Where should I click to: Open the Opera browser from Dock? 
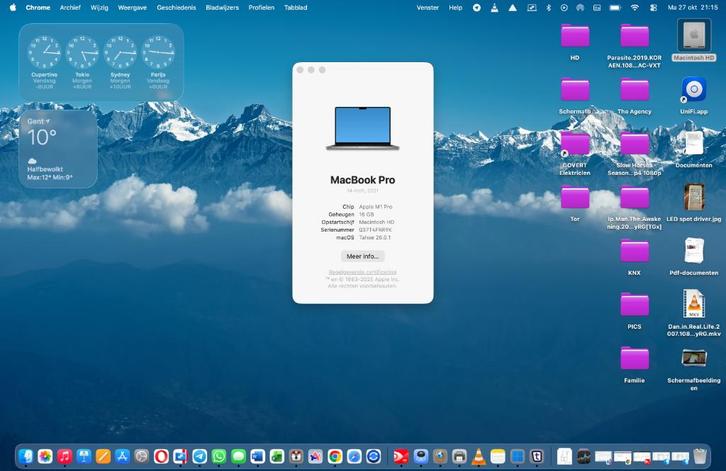(161, 456)
